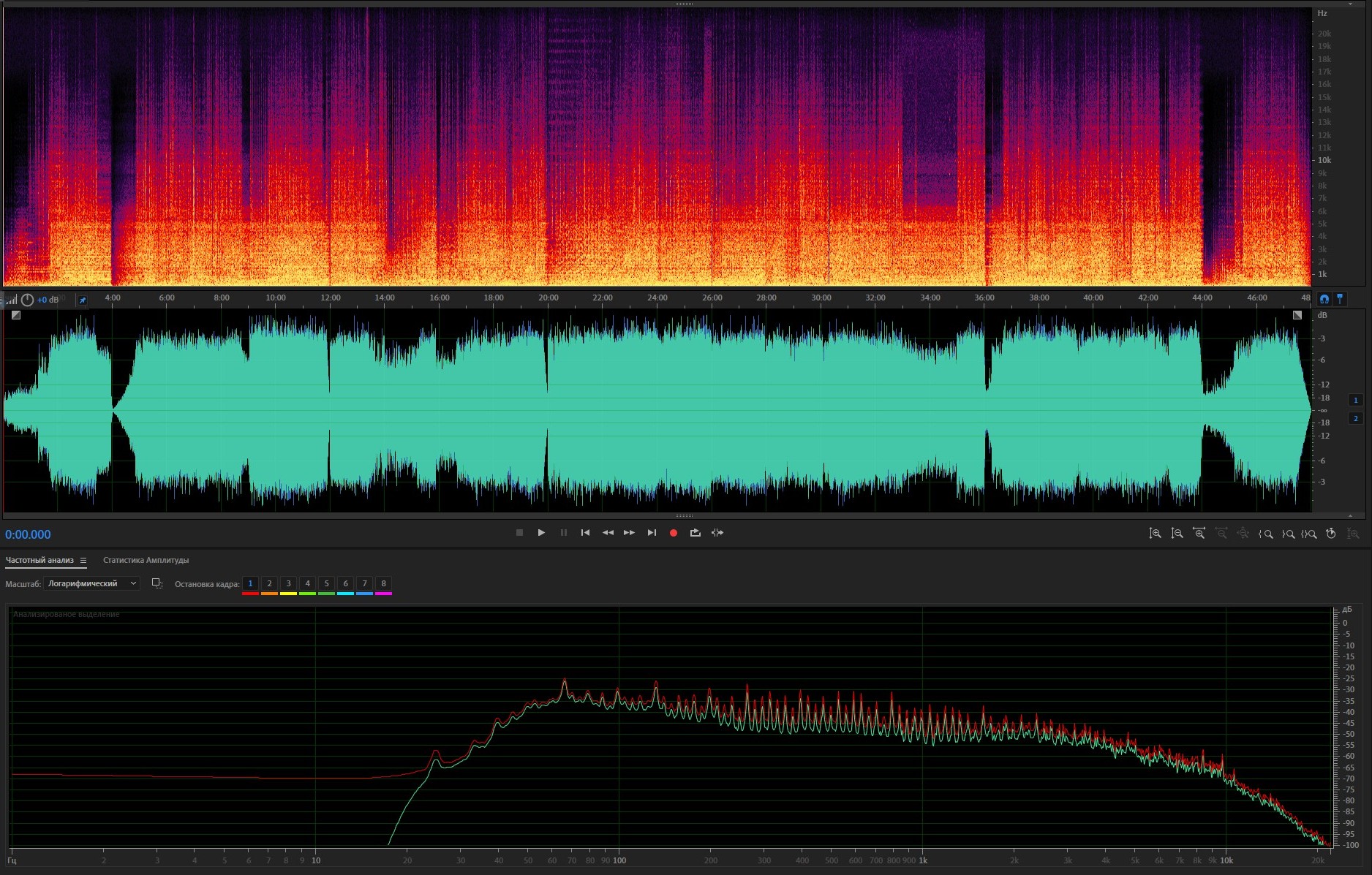Viewport: 1372px width, 875px height.
Task: Click Zoom In Time icon
Action: [1199, 534]
